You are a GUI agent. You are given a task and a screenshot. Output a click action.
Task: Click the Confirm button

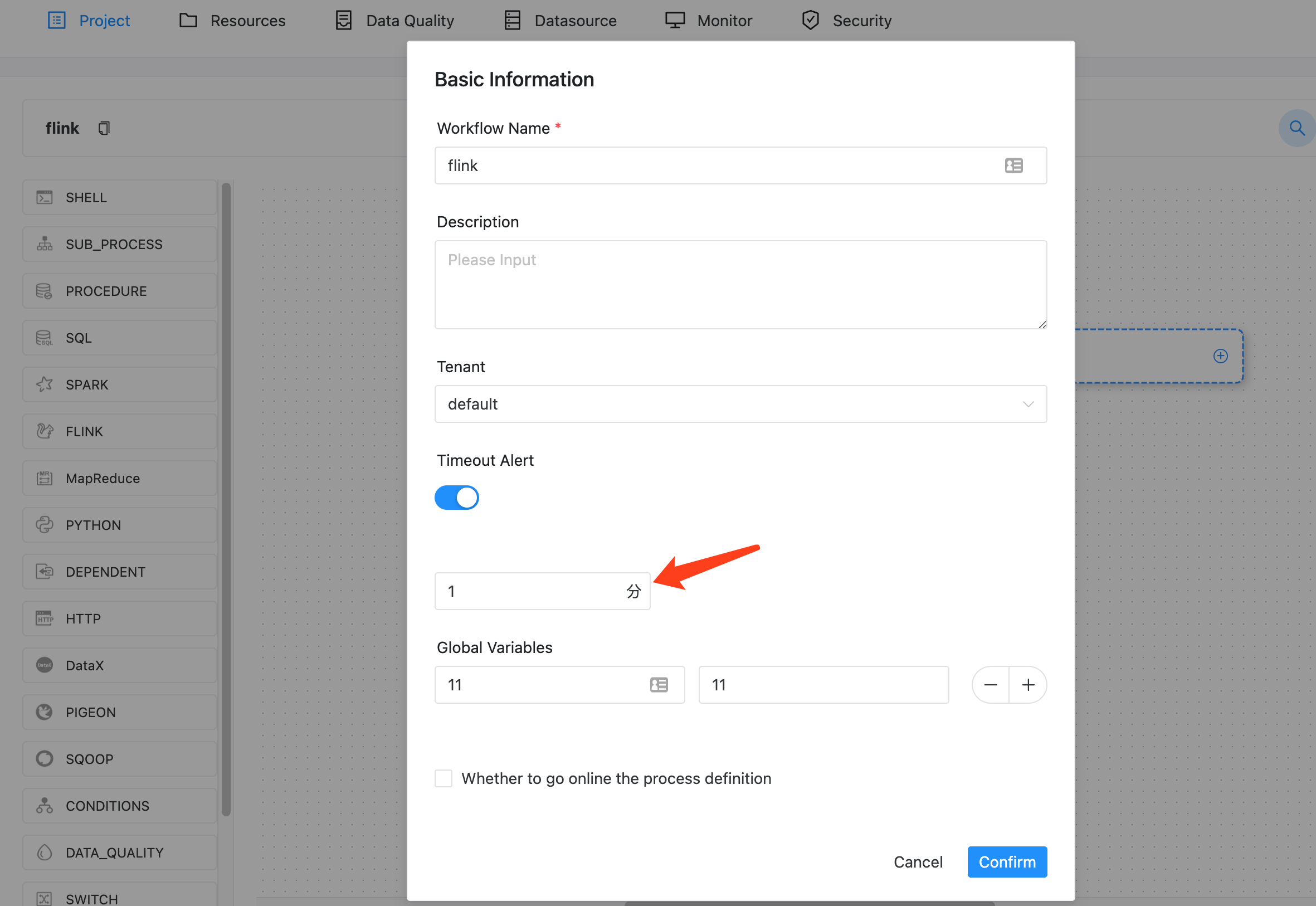coord(1007,862)
